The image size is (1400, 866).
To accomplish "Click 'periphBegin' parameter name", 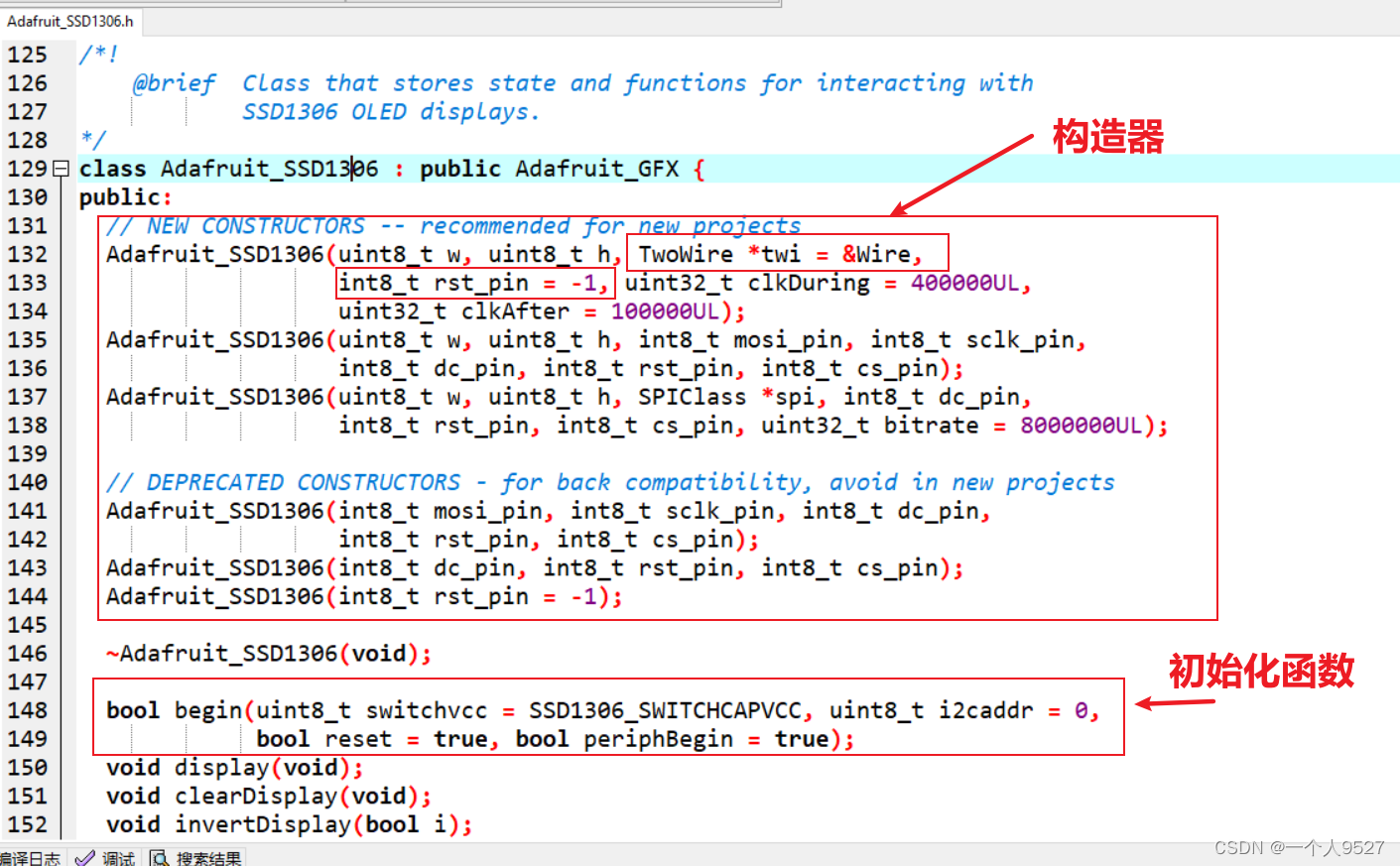I will coord(658,739).
